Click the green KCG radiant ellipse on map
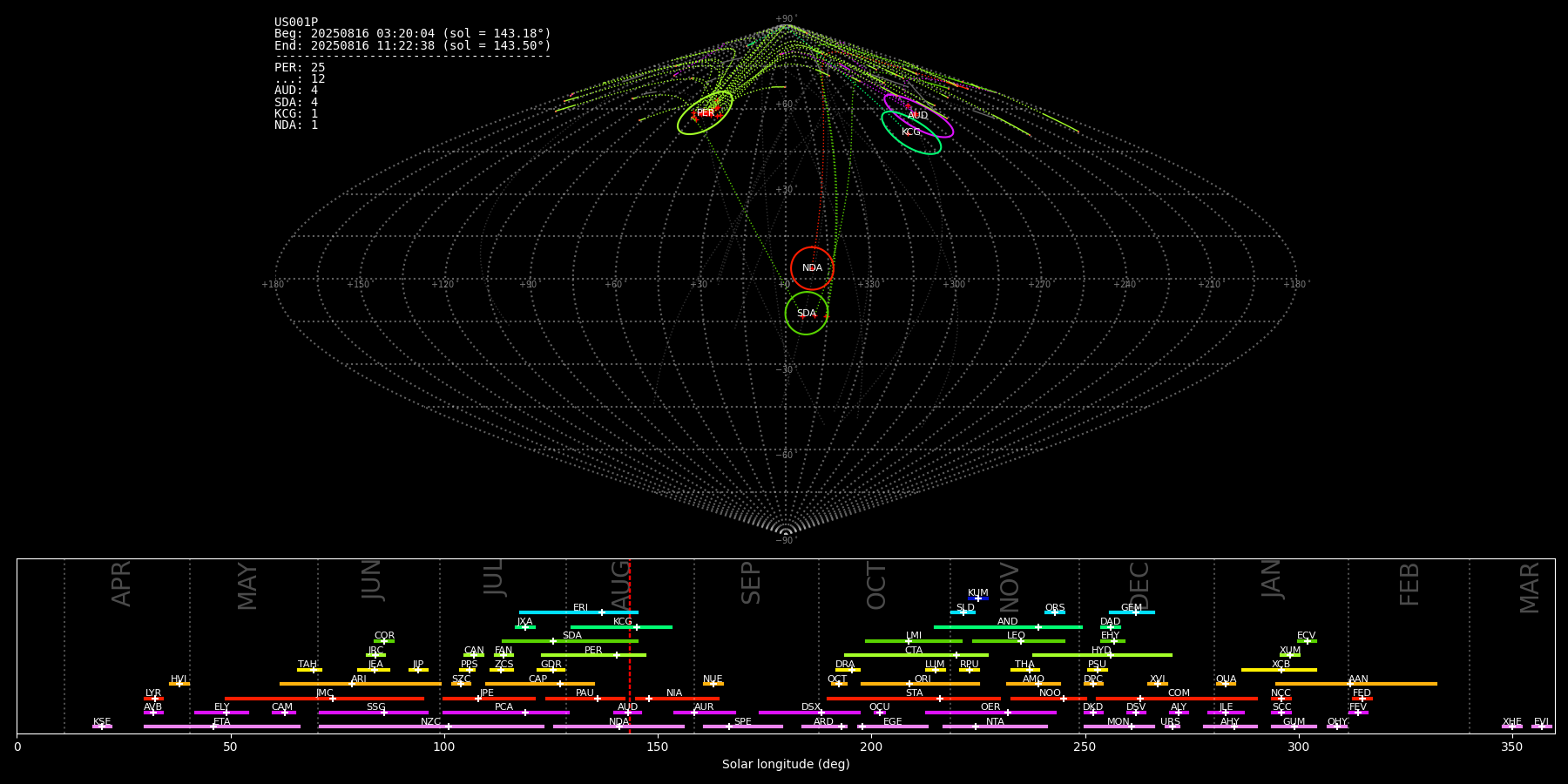The height and width of the screenshot is (784, 1568). 911,132
